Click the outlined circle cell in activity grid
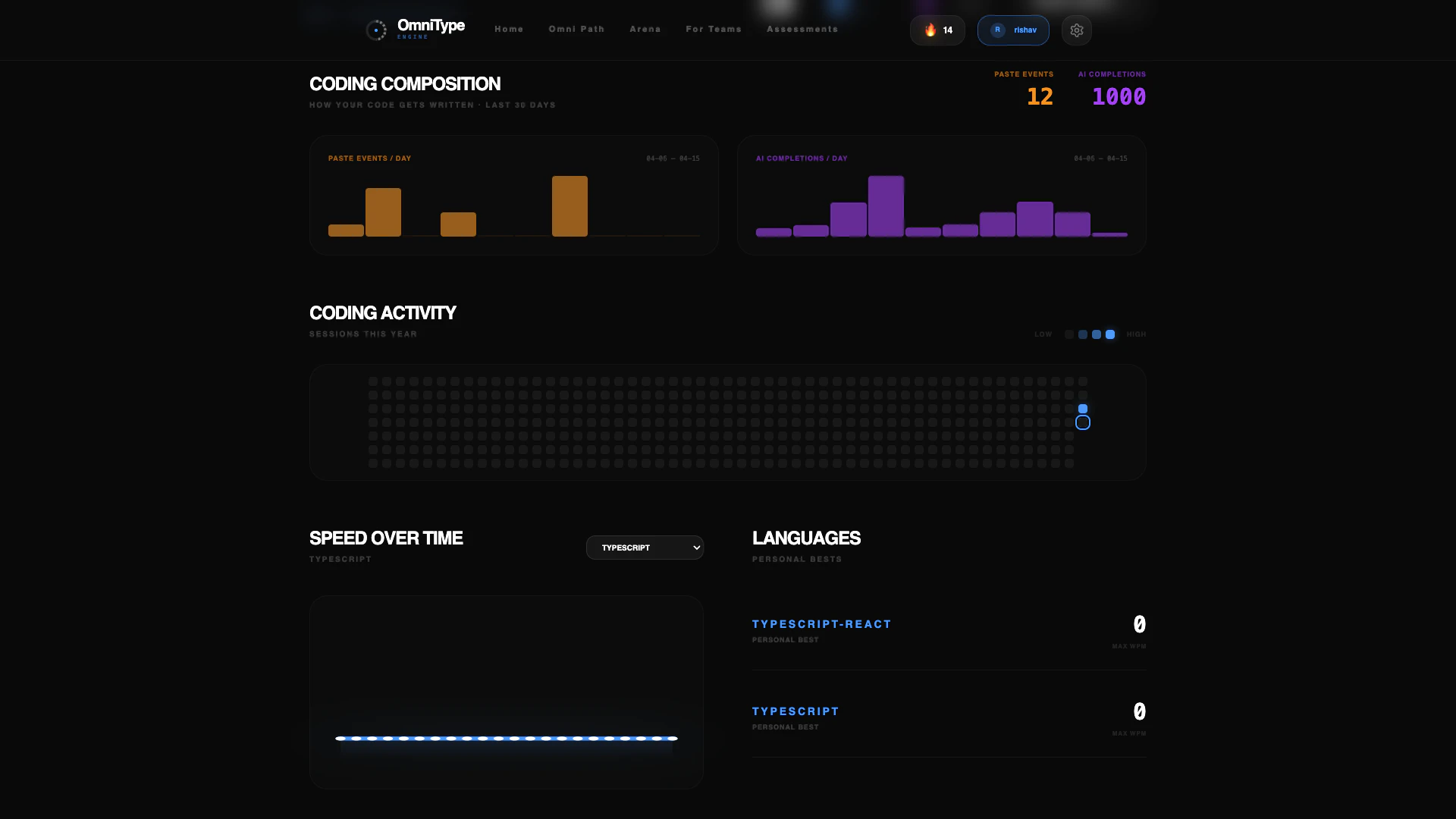 coord(1082,422)
